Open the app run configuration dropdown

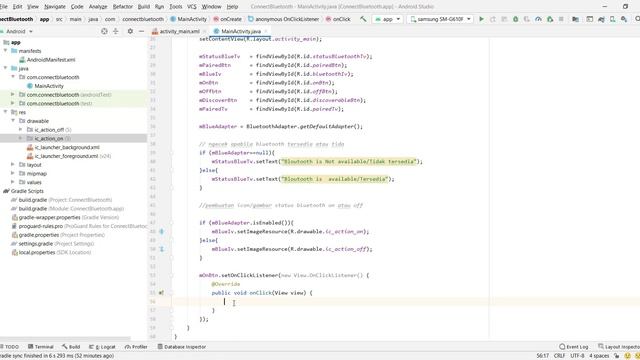tap(388, 19)
